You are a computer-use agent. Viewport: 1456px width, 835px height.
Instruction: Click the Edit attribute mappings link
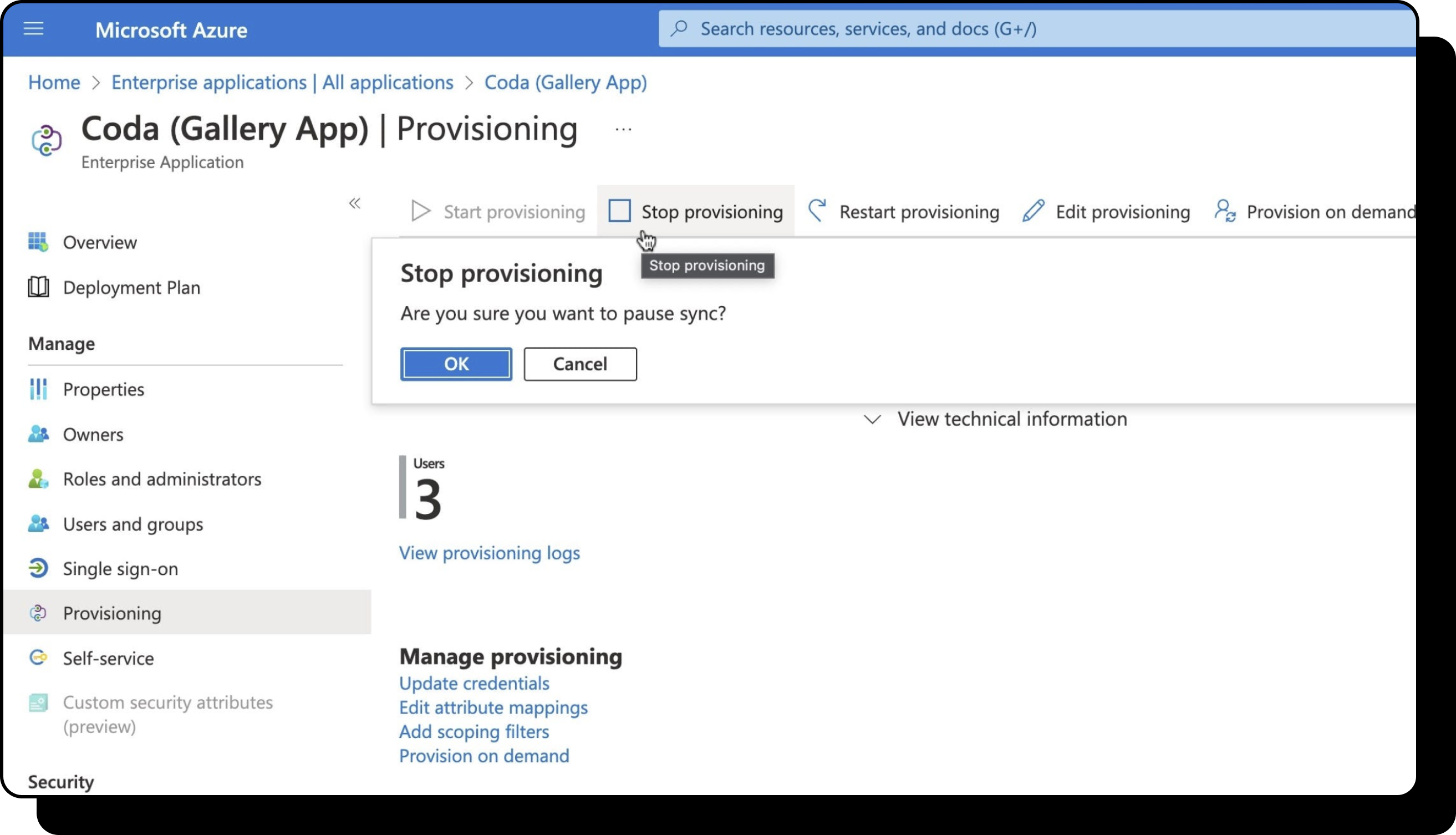493,707
